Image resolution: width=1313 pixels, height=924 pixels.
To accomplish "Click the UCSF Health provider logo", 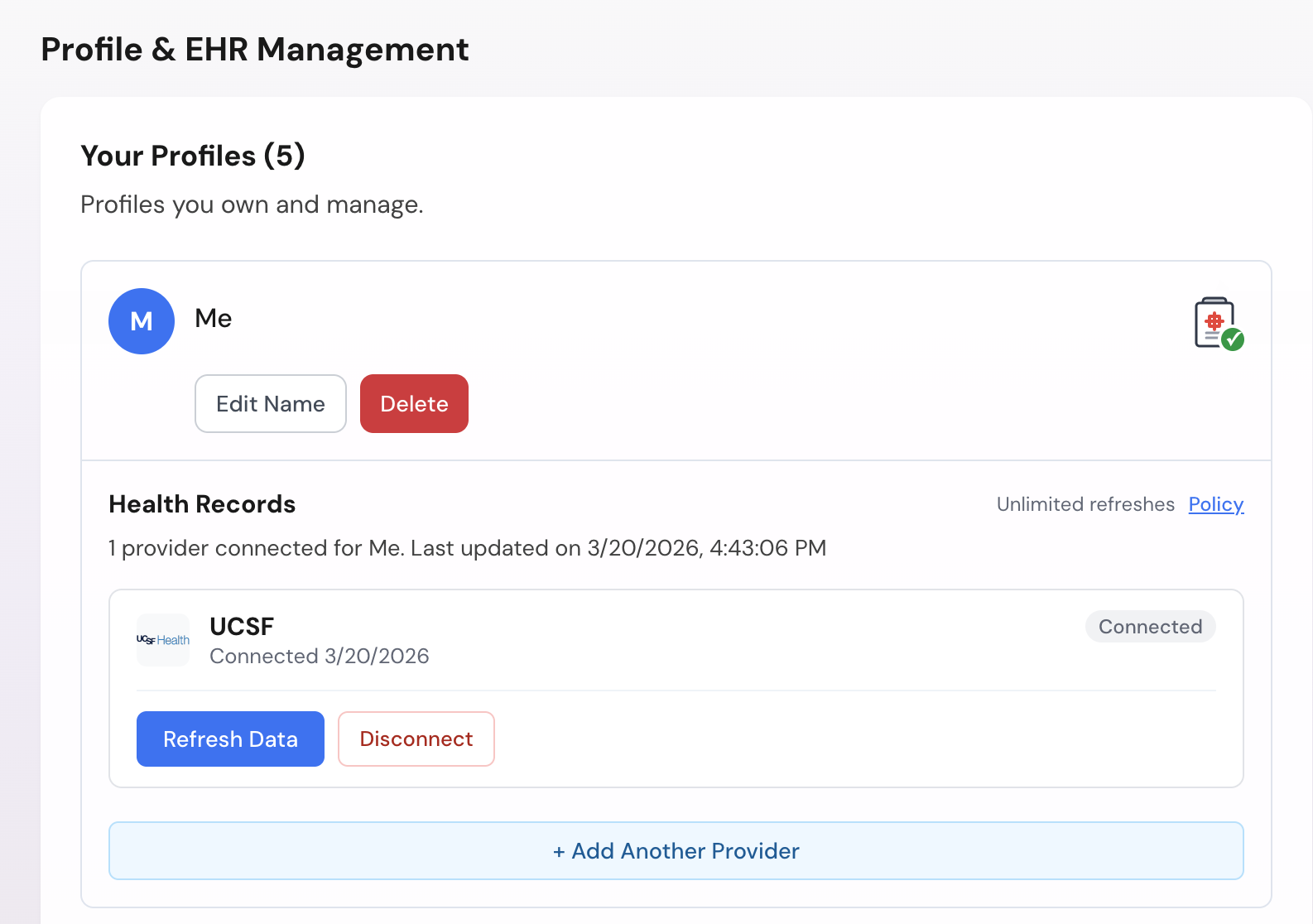I will point(163,640).
